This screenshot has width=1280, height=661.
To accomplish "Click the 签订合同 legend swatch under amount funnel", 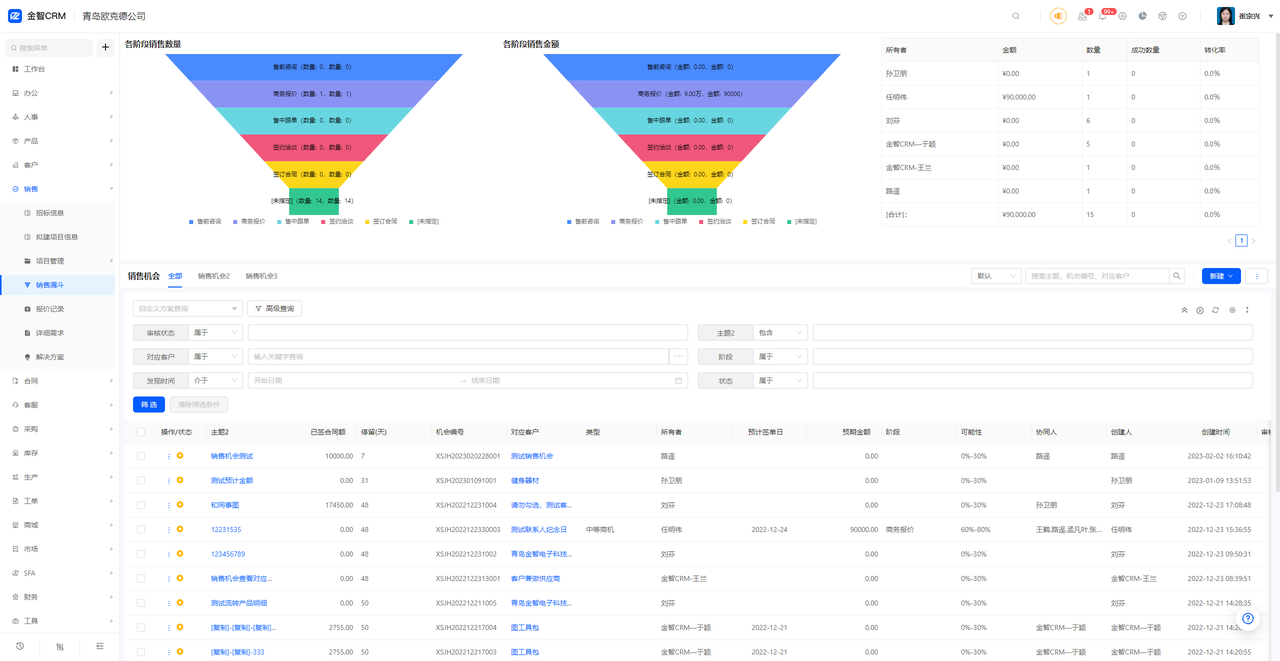I will pos(745,221).
